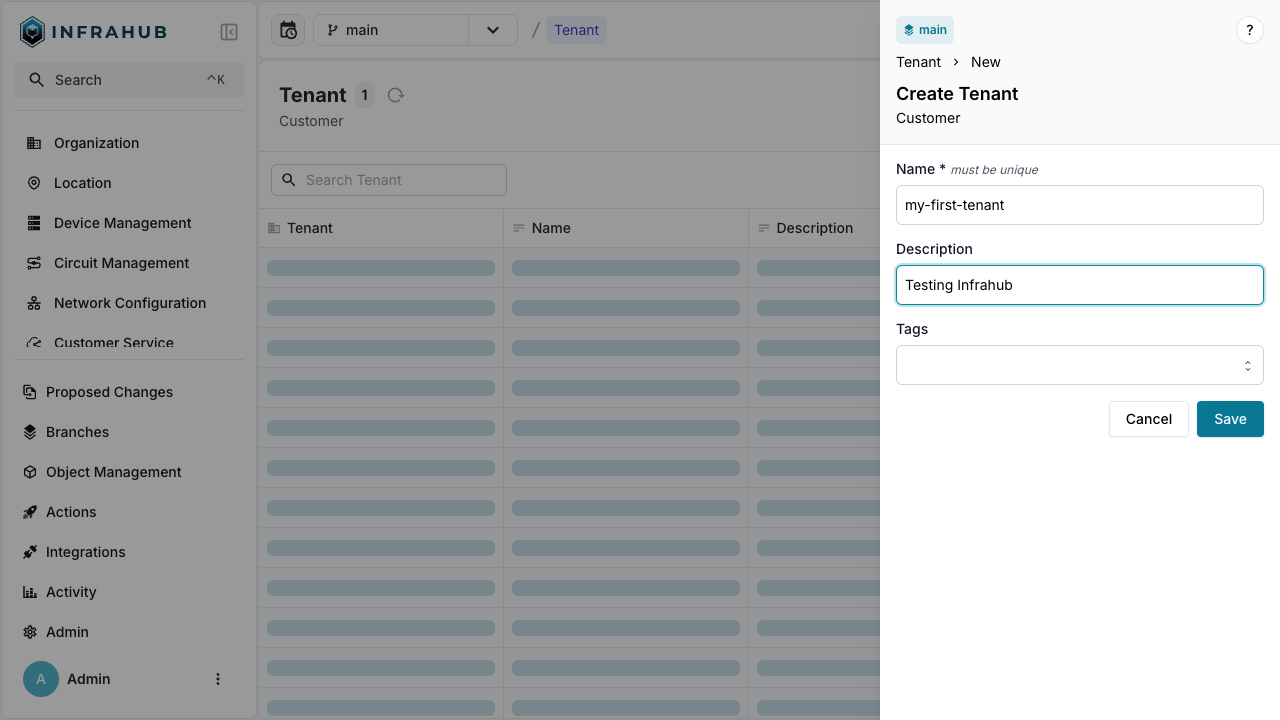The image size is (1280, 720).
Task: Click the time travel calendar-clock icon
Action: [288, 30]
